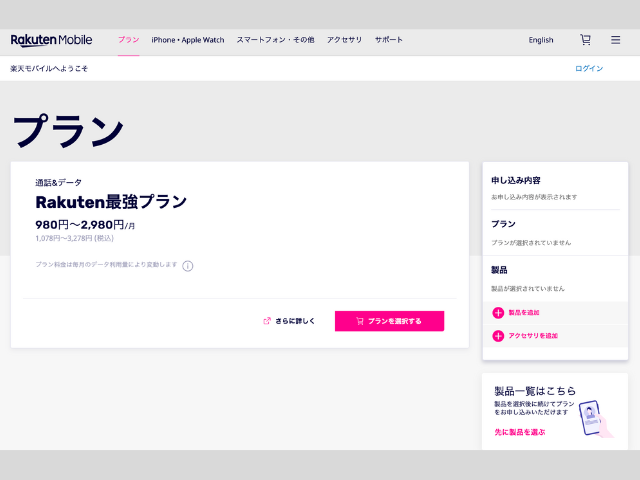Click the Rakuten Mobile logo

tap(51, 40)
